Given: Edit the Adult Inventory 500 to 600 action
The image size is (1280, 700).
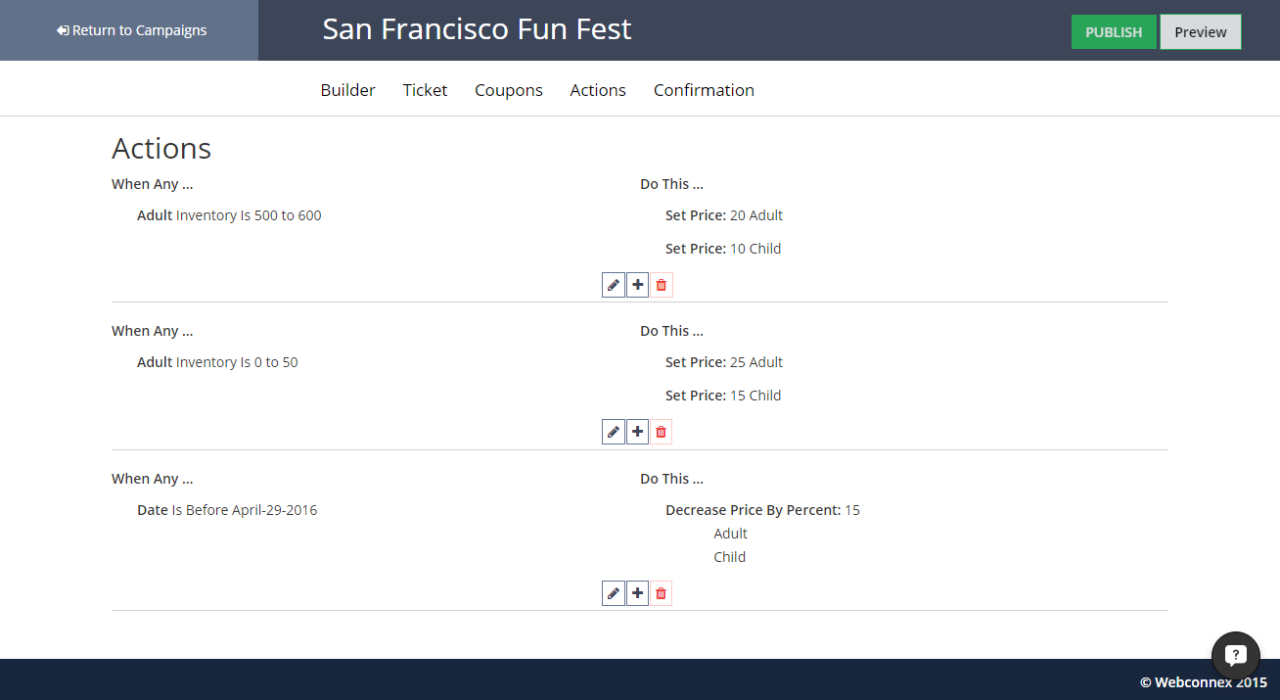Looking at the screenshot, I should coord(613,285).
